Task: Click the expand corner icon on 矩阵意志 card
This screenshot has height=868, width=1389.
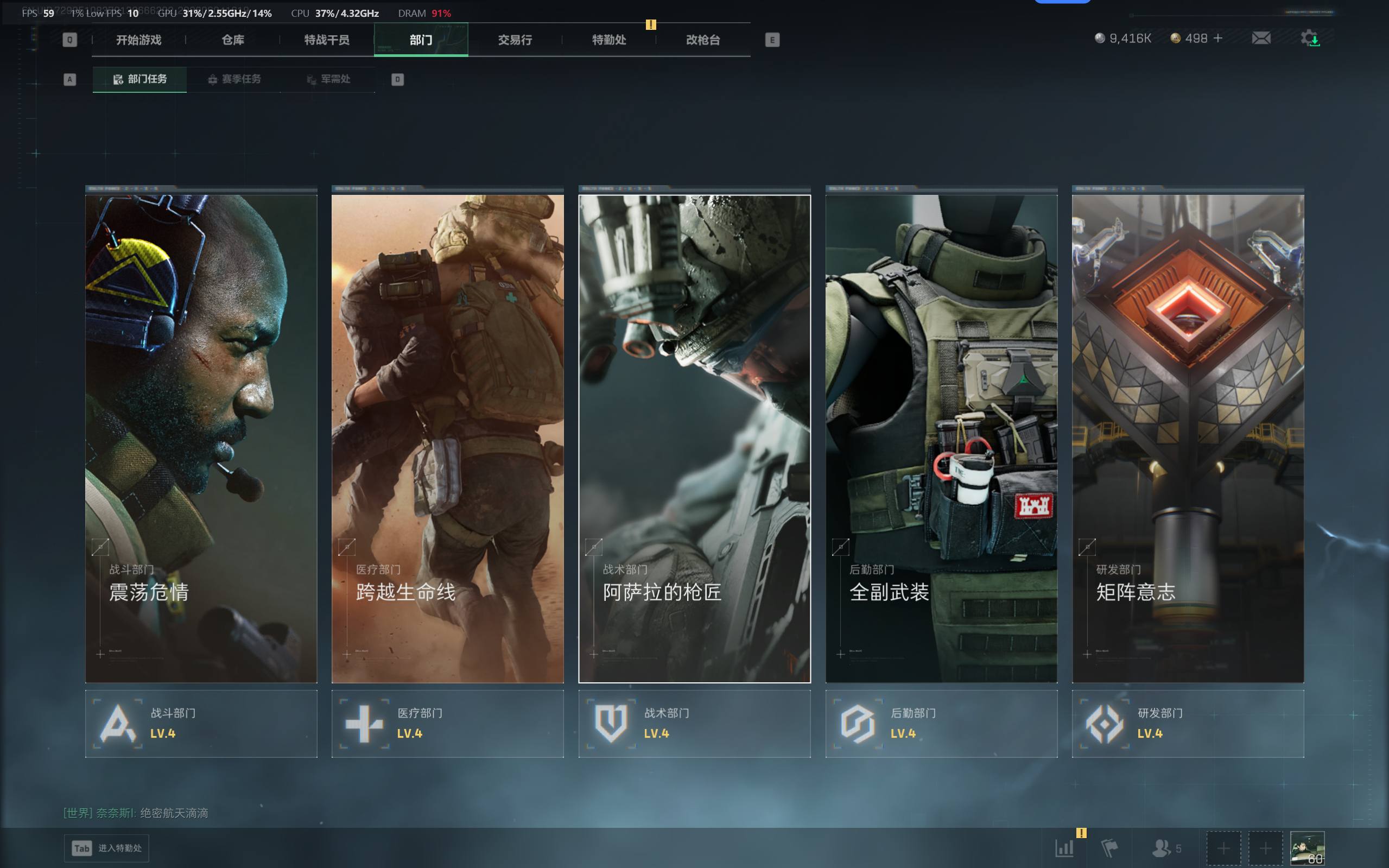Action: click(1087, 547)
